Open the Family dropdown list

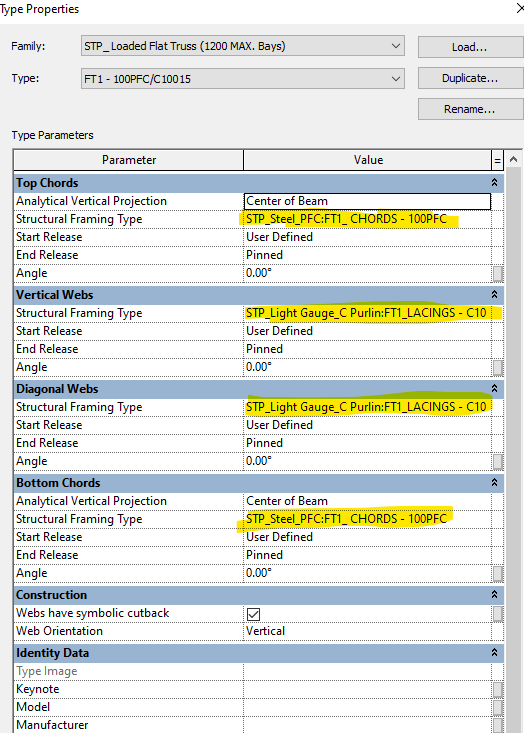tap(243, 46)
